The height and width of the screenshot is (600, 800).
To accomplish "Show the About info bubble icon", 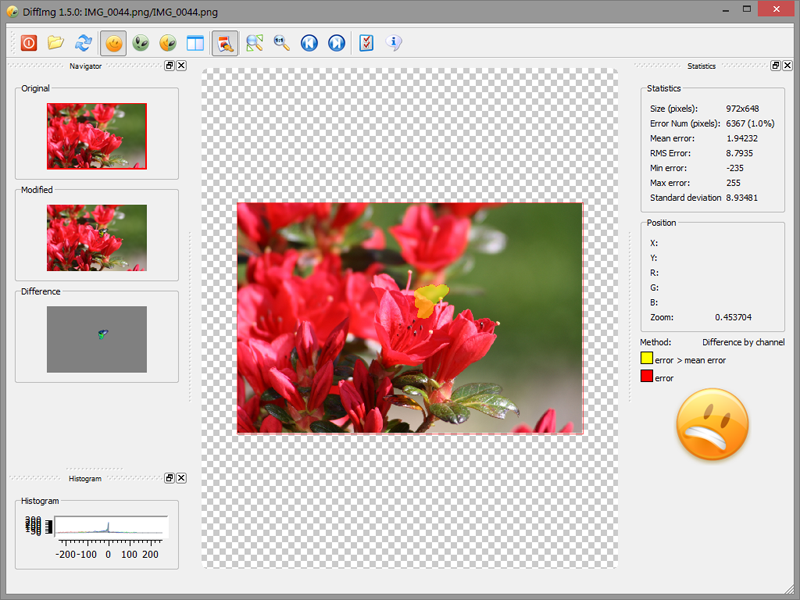I will pos(394,43).
